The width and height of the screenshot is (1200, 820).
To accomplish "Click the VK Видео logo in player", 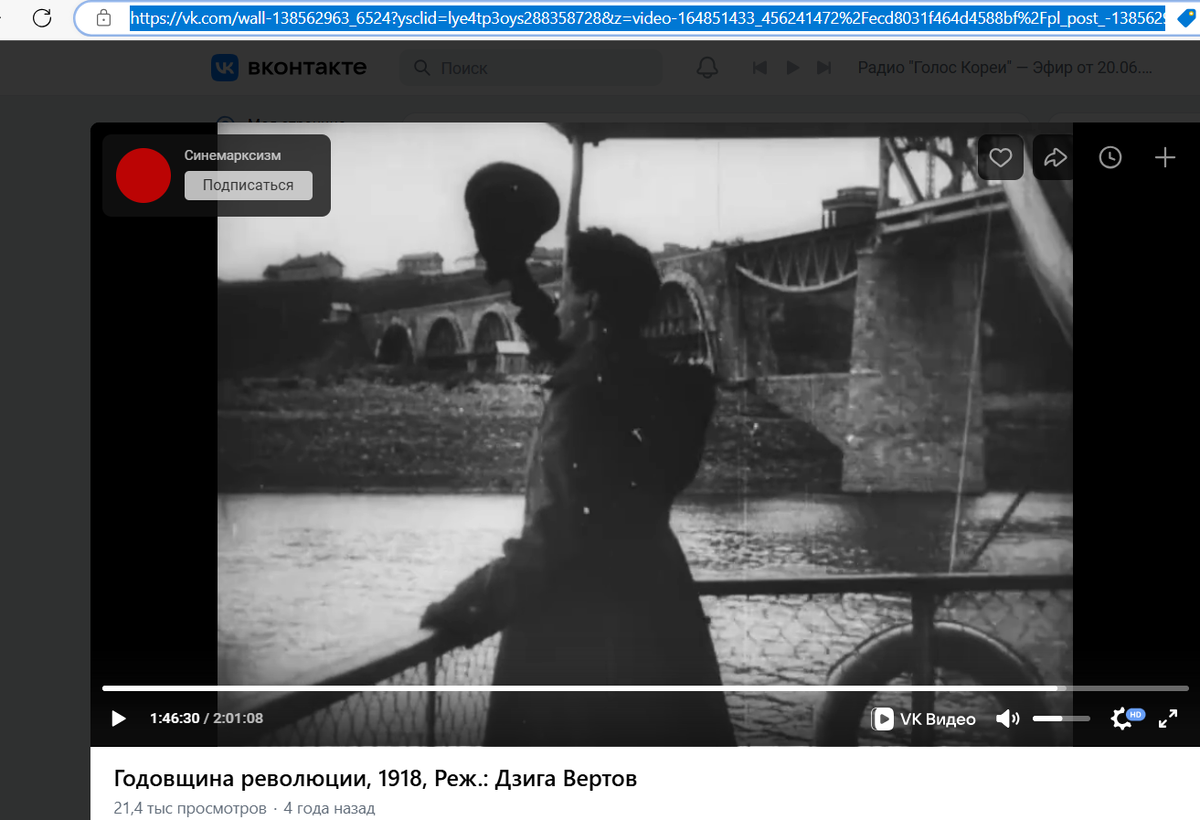I will pyautogui.click(x=922, y=719).
